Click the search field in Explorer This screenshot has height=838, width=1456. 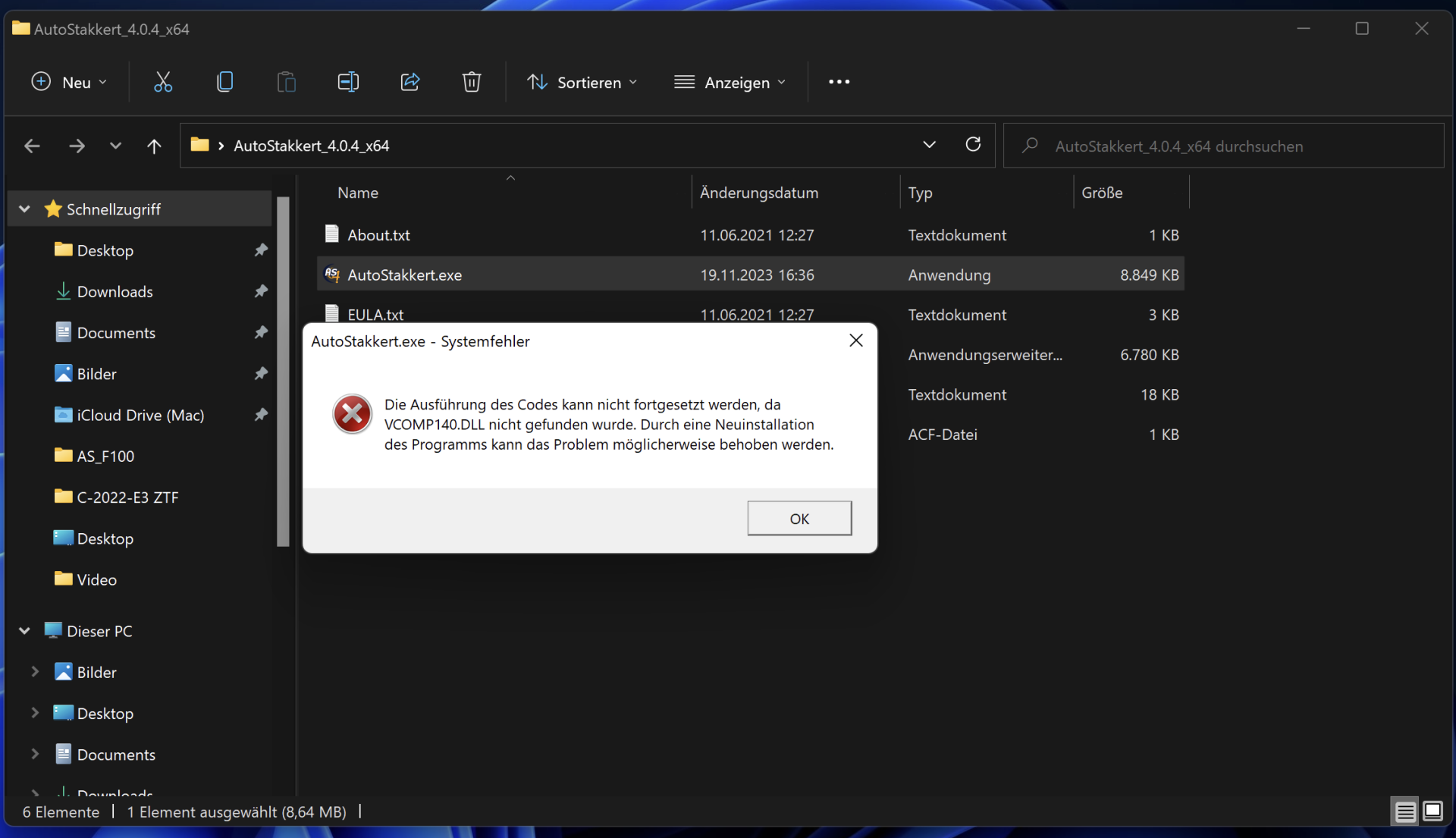click(1223, 146)
